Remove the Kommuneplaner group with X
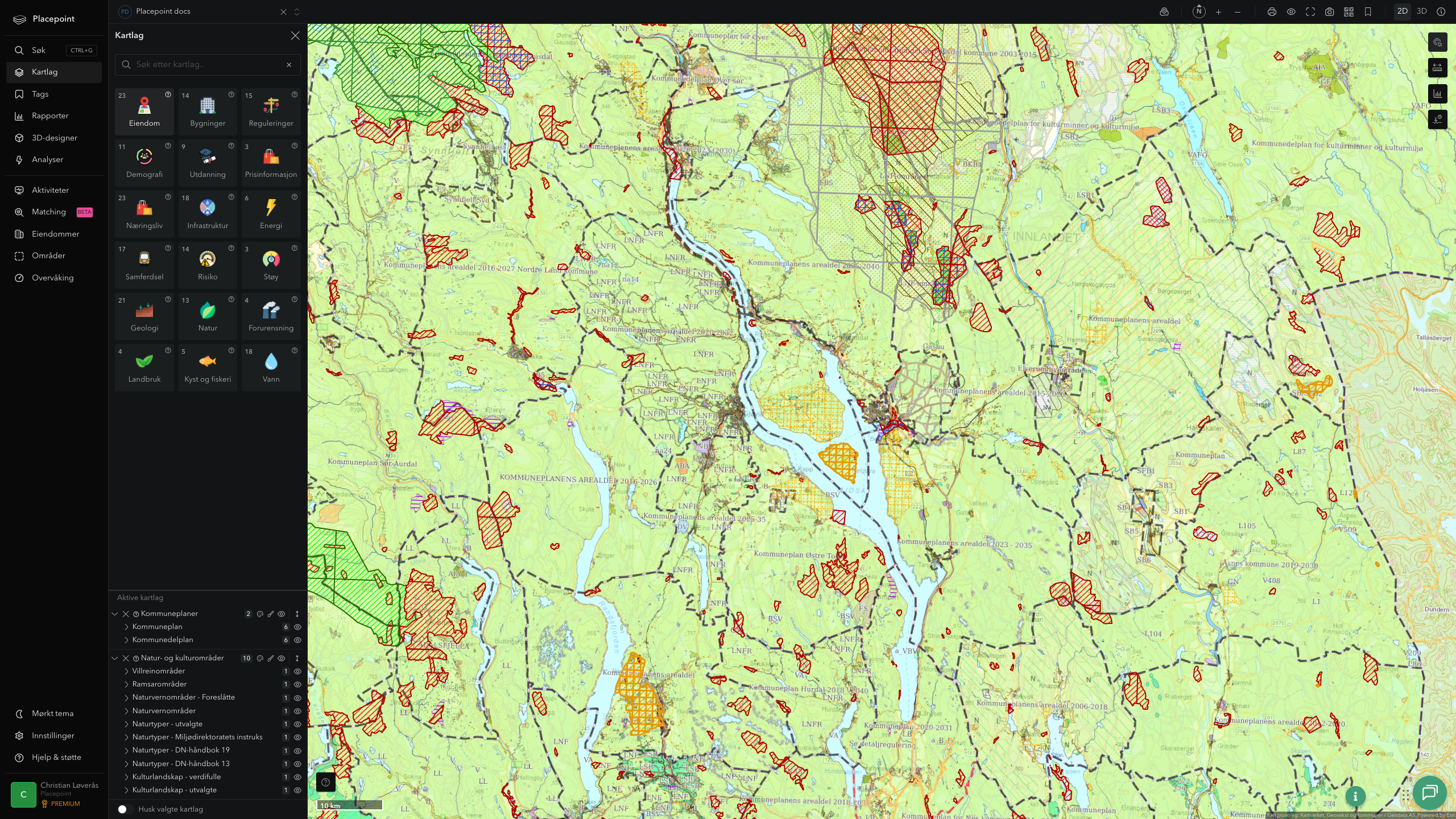The height and width of the screenshot is (819, 1456). coord(126,614)
